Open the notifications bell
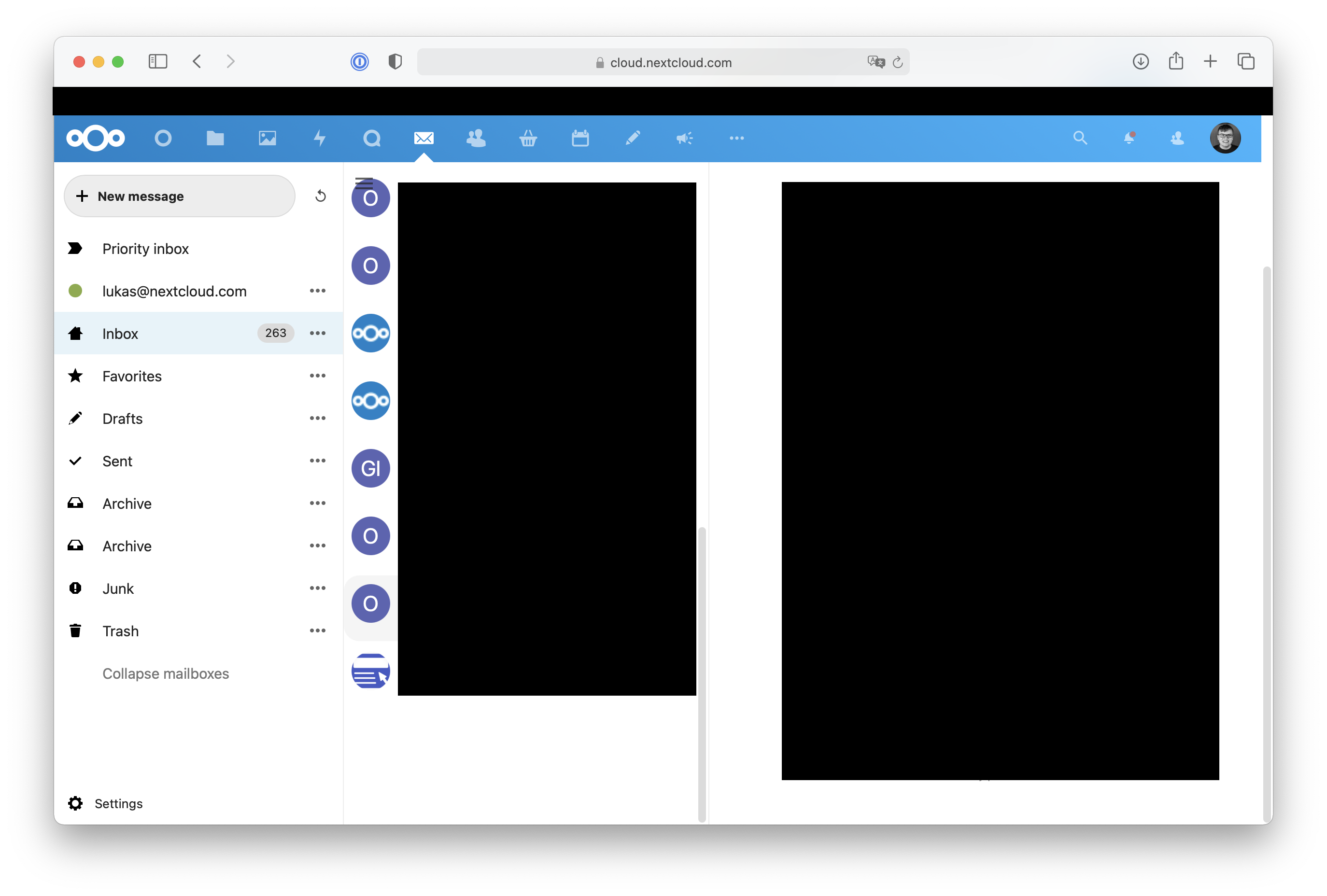The height and width of the screenshot is (896, 1327). 1129,138
